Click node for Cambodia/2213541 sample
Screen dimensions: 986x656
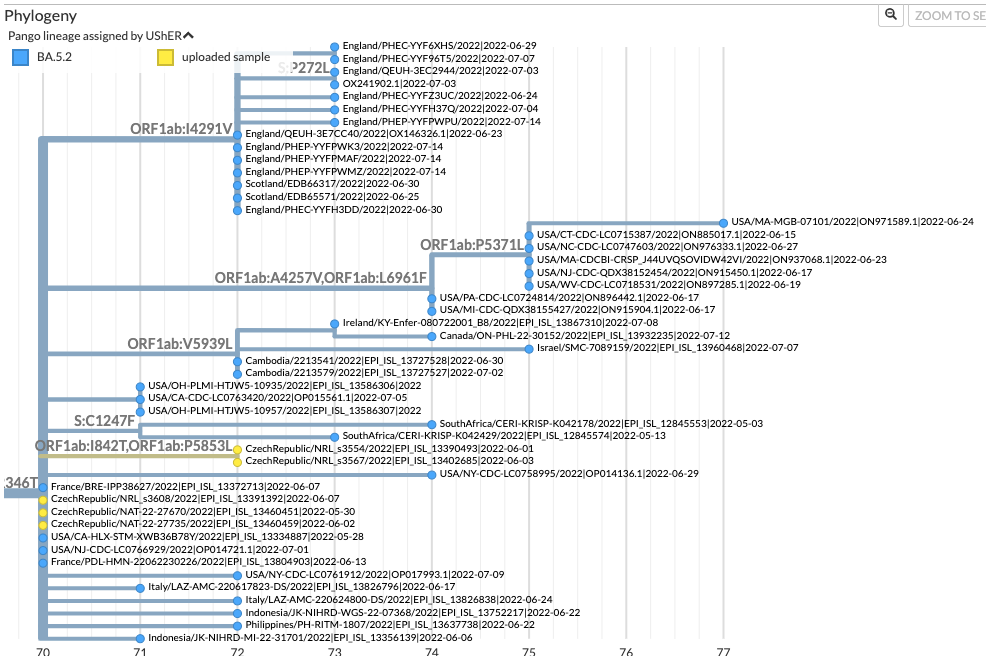click(237, 362)
